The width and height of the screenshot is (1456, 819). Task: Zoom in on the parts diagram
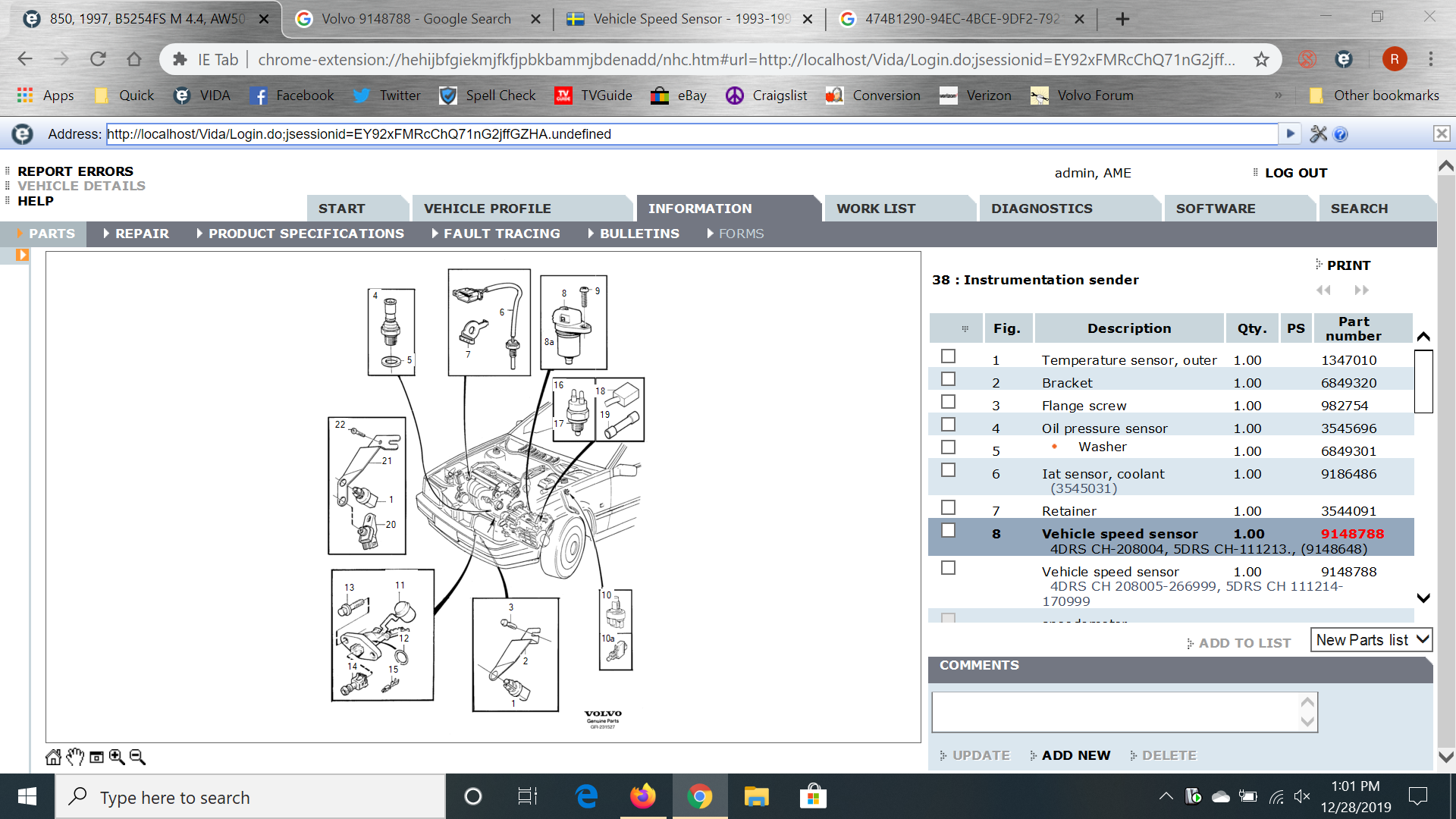pyautogui.click(x=117, y=757)
